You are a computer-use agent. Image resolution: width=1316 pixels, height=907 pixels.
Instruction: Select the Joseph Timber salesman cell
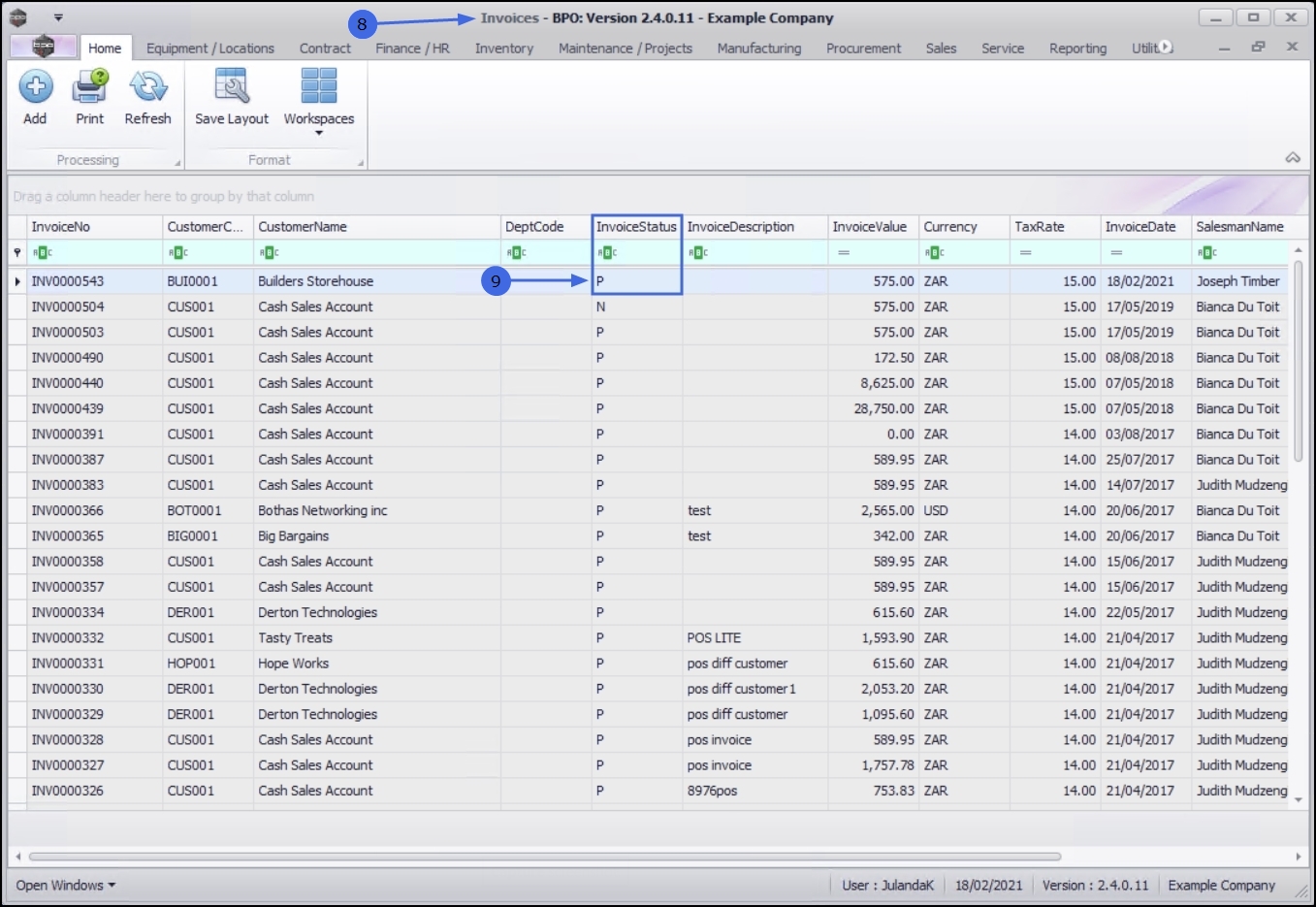click(x=1240, y=281)
